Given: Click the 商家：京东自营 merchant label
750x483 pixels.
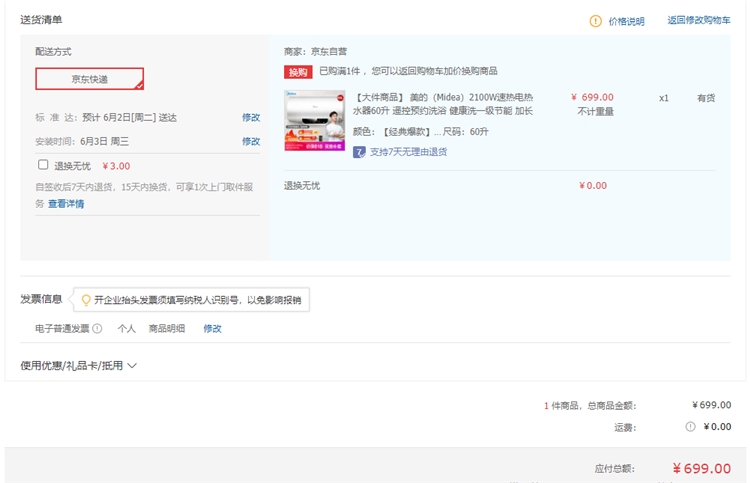Looking at the screenshot, I should click(315, 52).
